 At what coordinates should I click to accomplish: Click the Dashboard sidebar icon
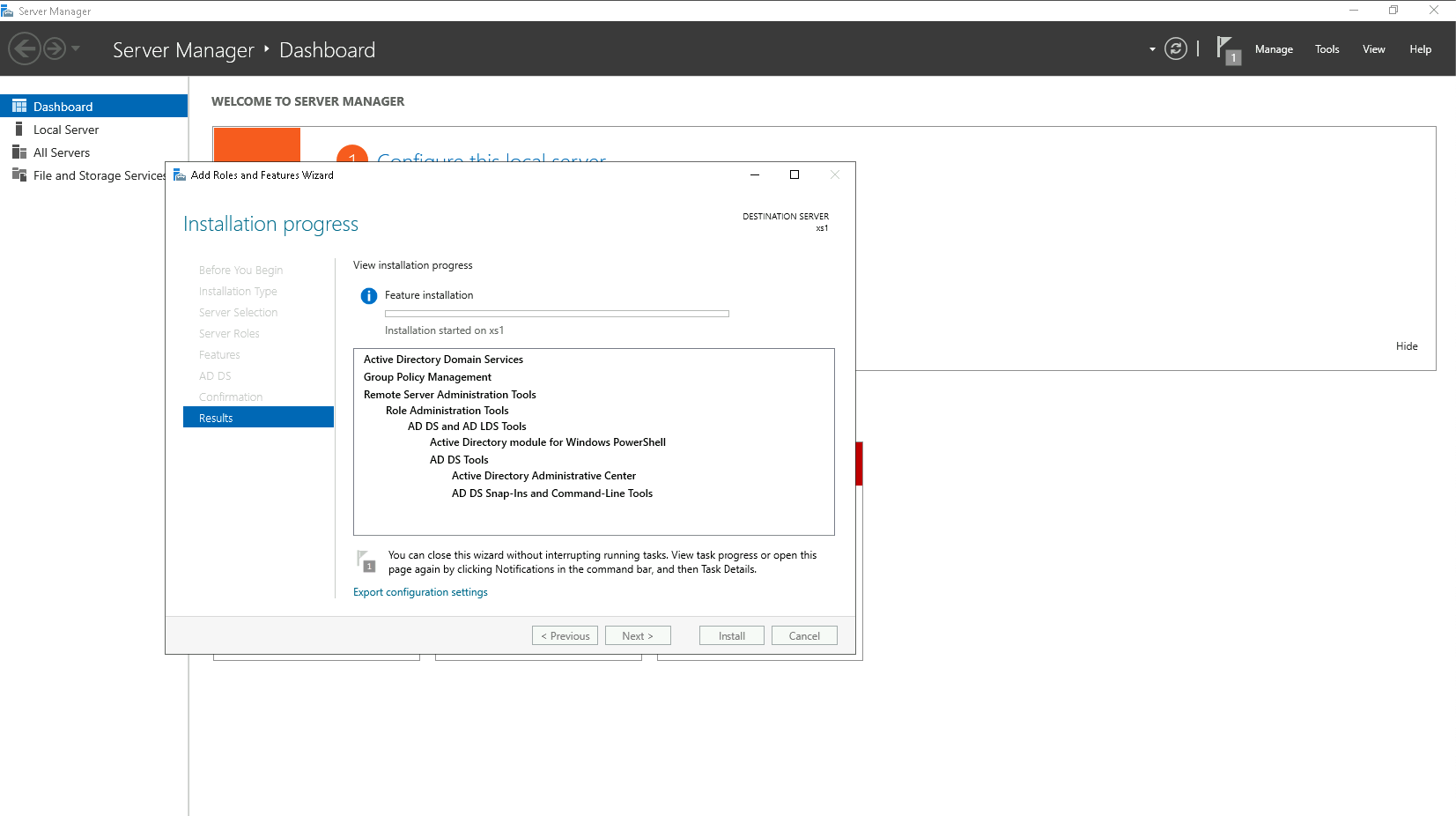click(19, 107)
